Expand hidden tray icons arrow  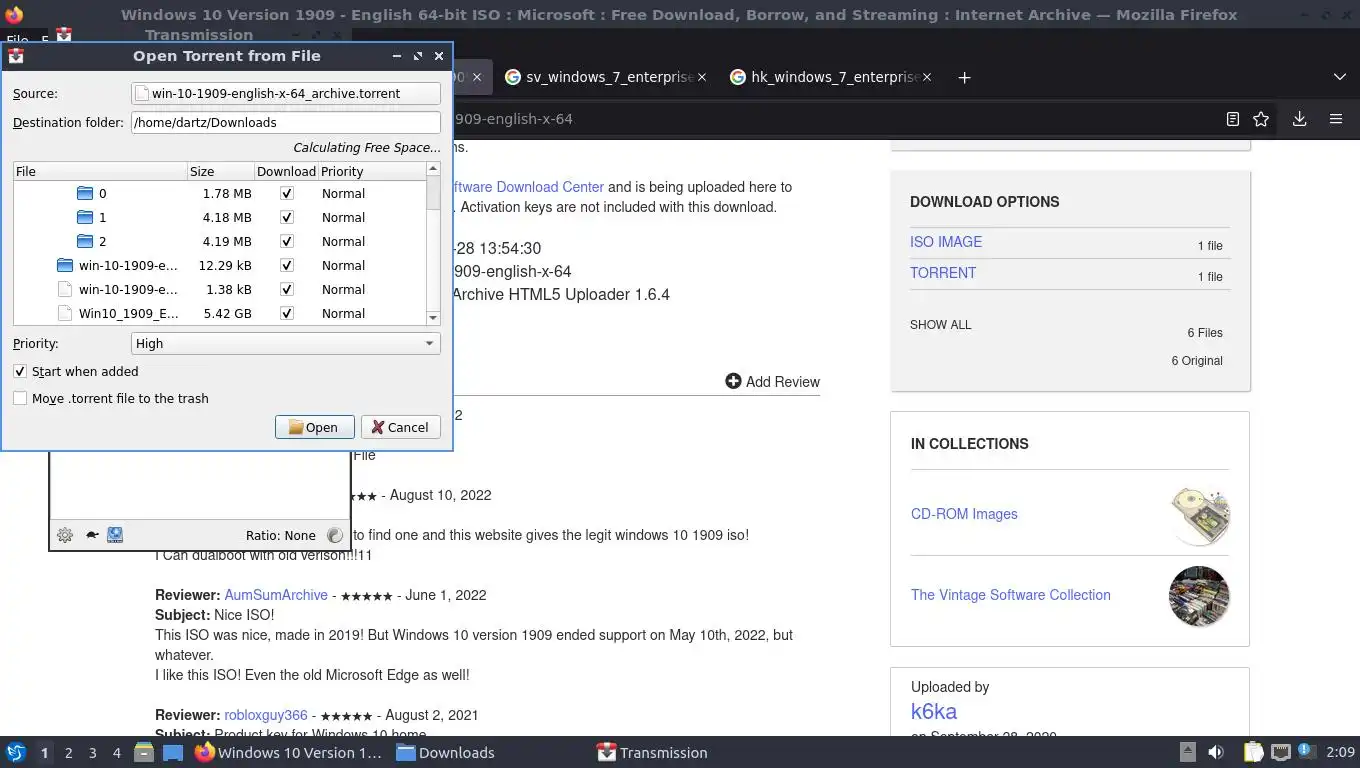(1188, 752)
